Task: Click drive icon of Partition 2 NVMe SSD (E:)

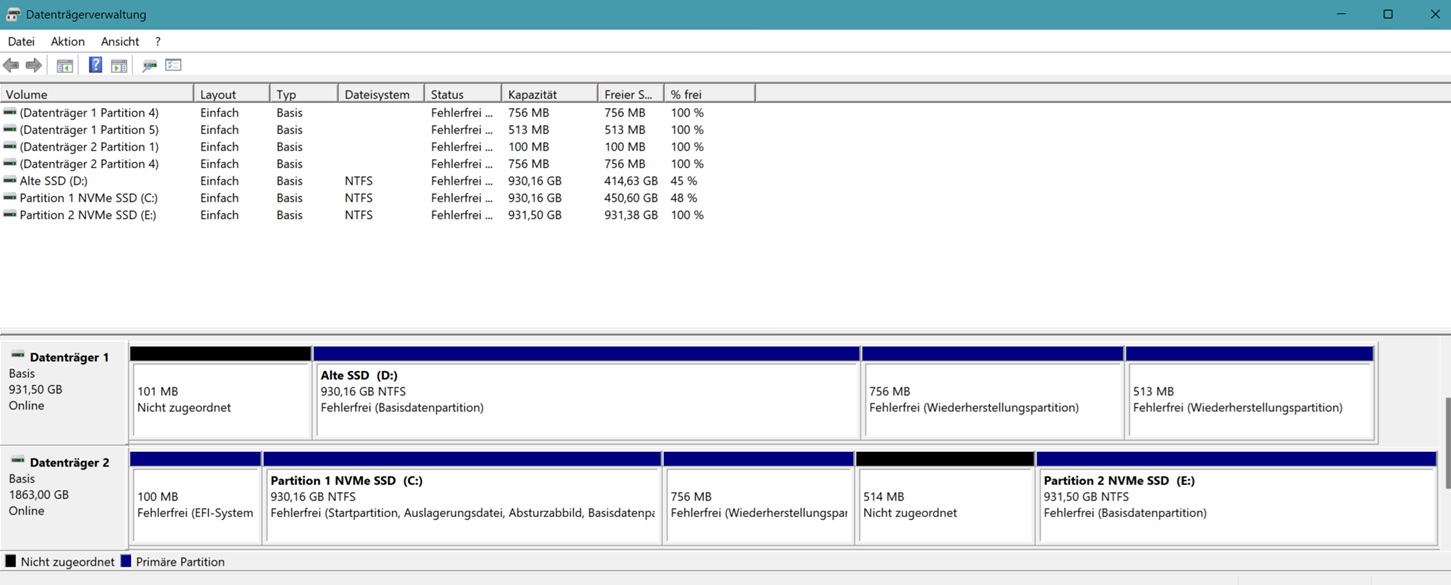Action: (10, 215)
